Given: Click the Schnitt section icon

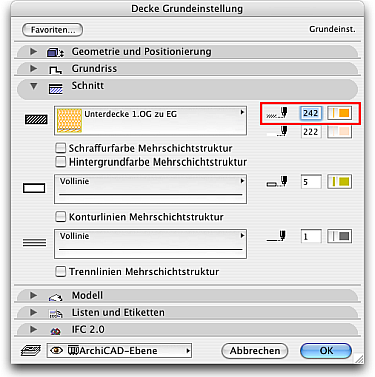Looking at the screenshot, I should [x=56, y=89].
